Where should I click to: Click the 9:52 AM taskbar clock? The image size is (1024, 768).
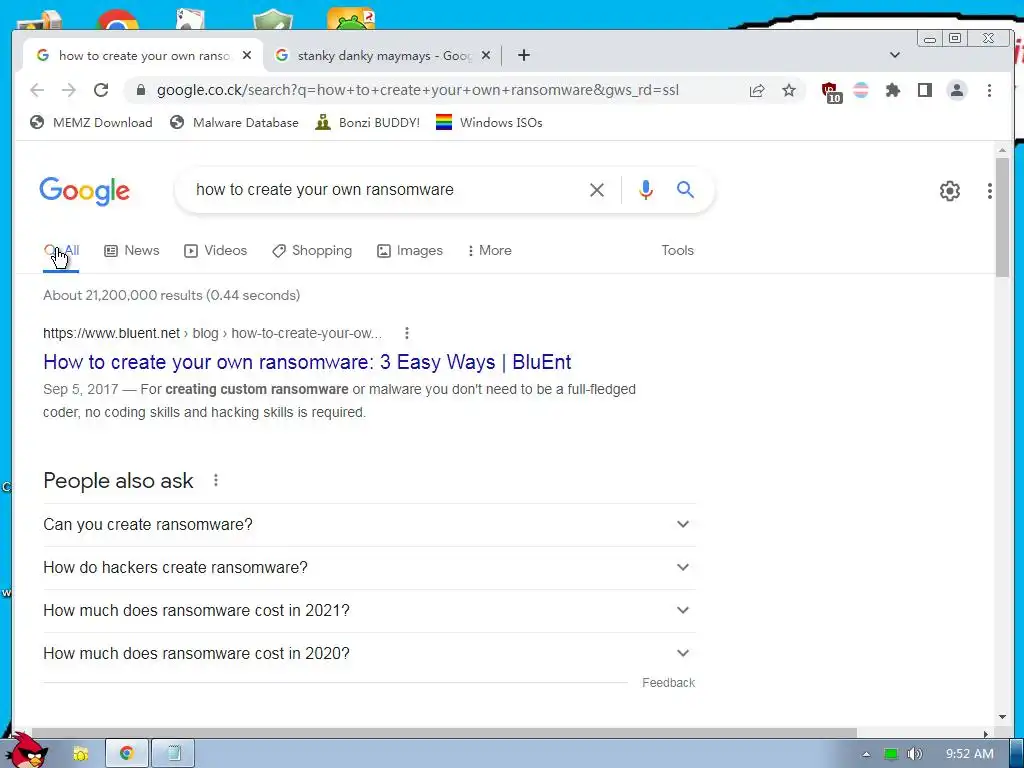pyautogui.click(x=969, y=754)
